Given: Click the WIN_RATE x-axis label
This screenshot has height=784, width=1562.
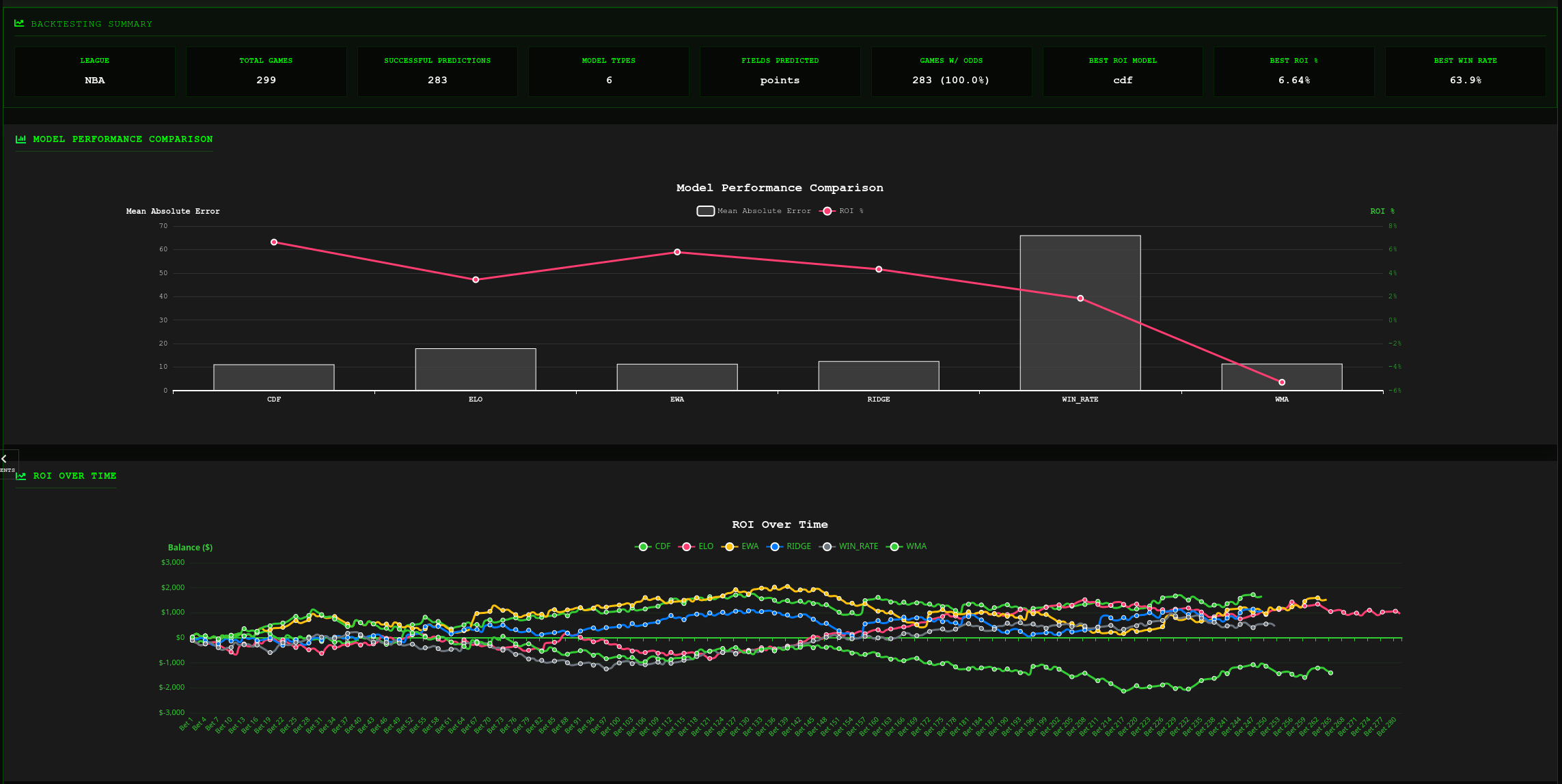Looking at the screenshot, I should (x=1080, y=400).
